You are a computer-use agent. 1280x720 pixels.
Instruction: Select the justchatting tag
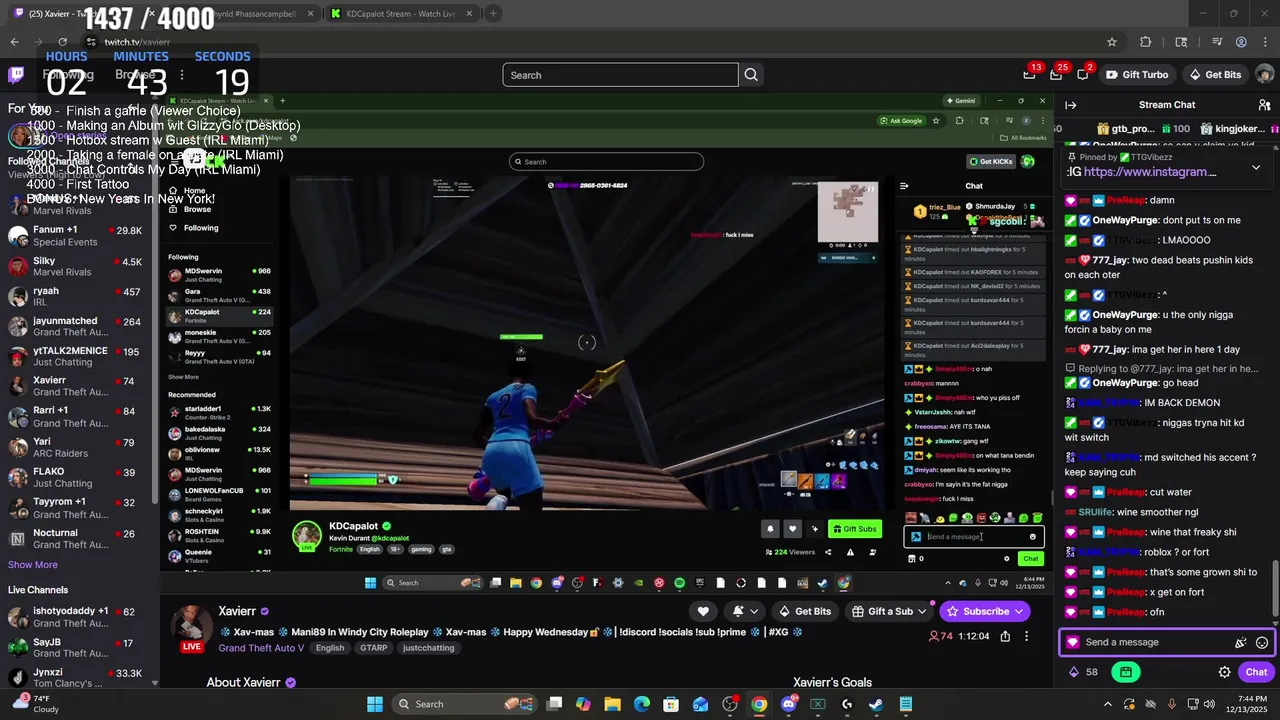click(x=428, y=648)
